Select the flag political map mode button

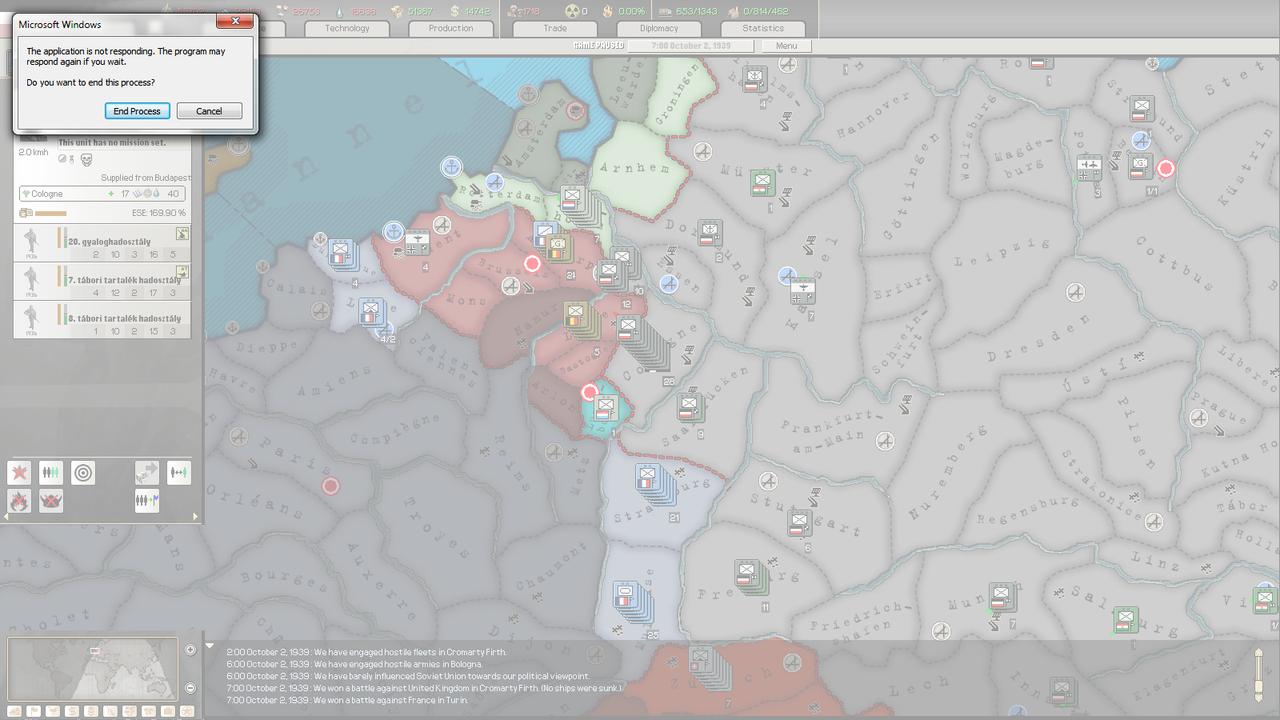tap(35, 711)
